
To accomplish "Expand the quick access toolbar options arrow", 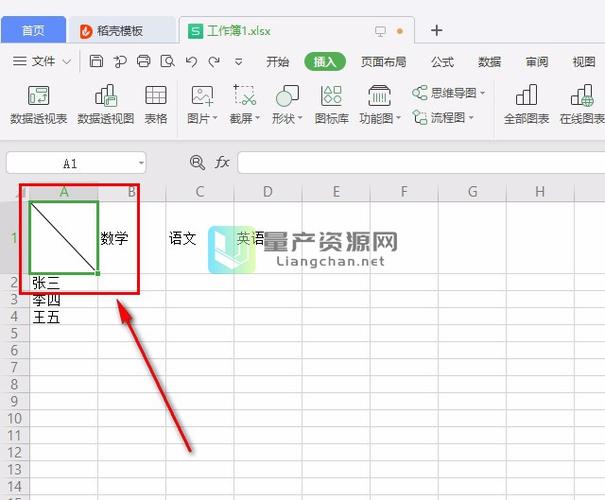I will pyautogui.click(x=239, y=62).
